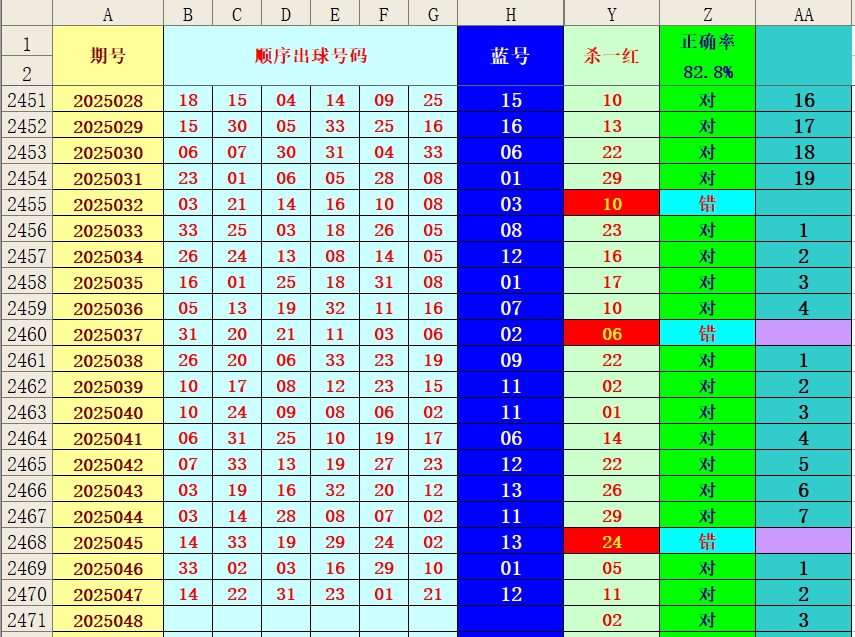Select issue cell 2025036
The image size is (855, 637).
click(108, 308)
